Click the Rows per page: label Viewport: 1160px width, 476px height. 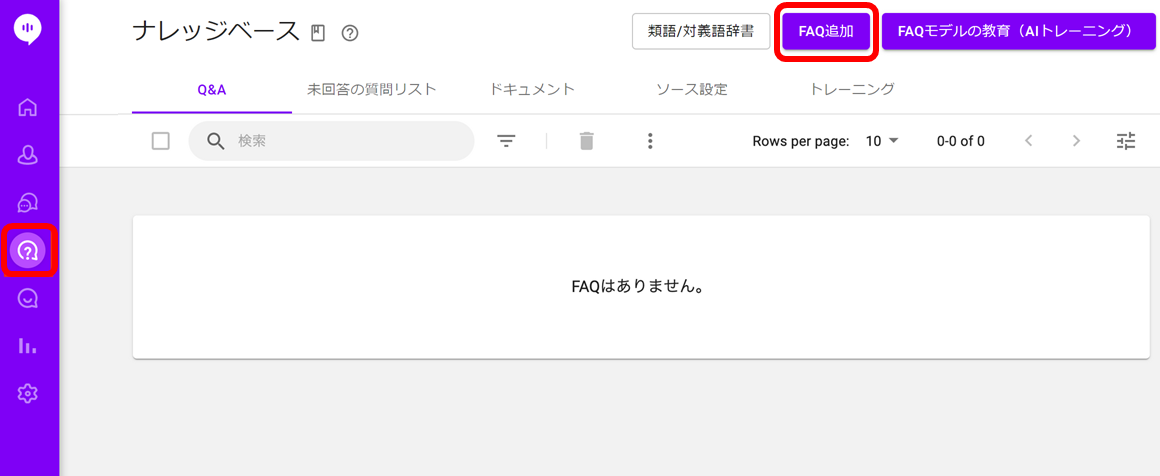pos(800,141)
